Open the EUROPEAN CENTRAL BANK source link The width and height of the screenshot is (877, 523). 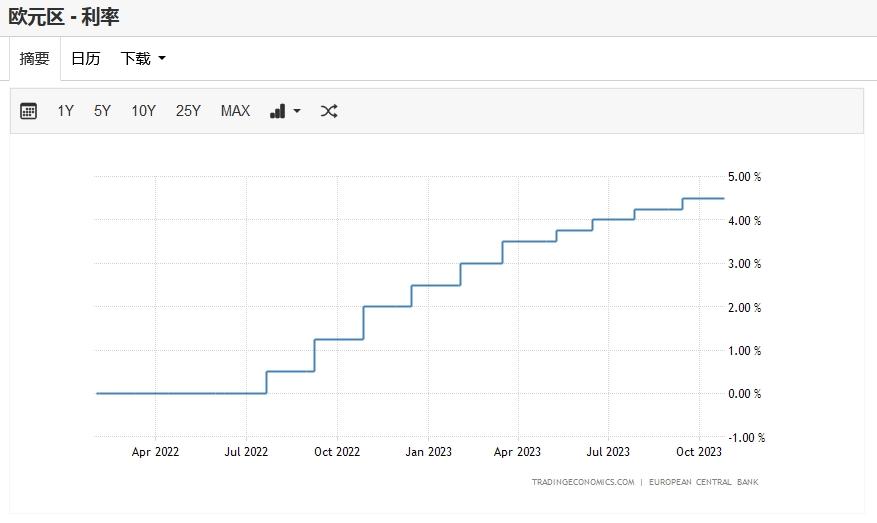704,482
